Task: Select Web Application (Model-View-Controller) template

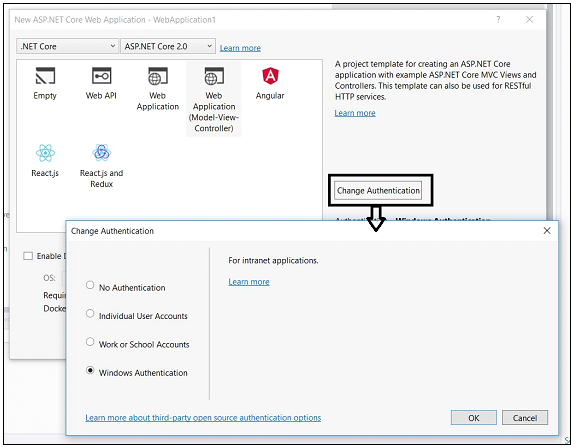Action: click(214, 99)
